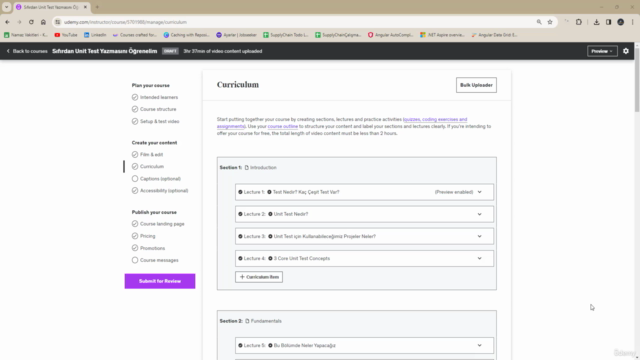Open the browser downloads icon
This screenshot has width=640, height=360.
point(596,22)
